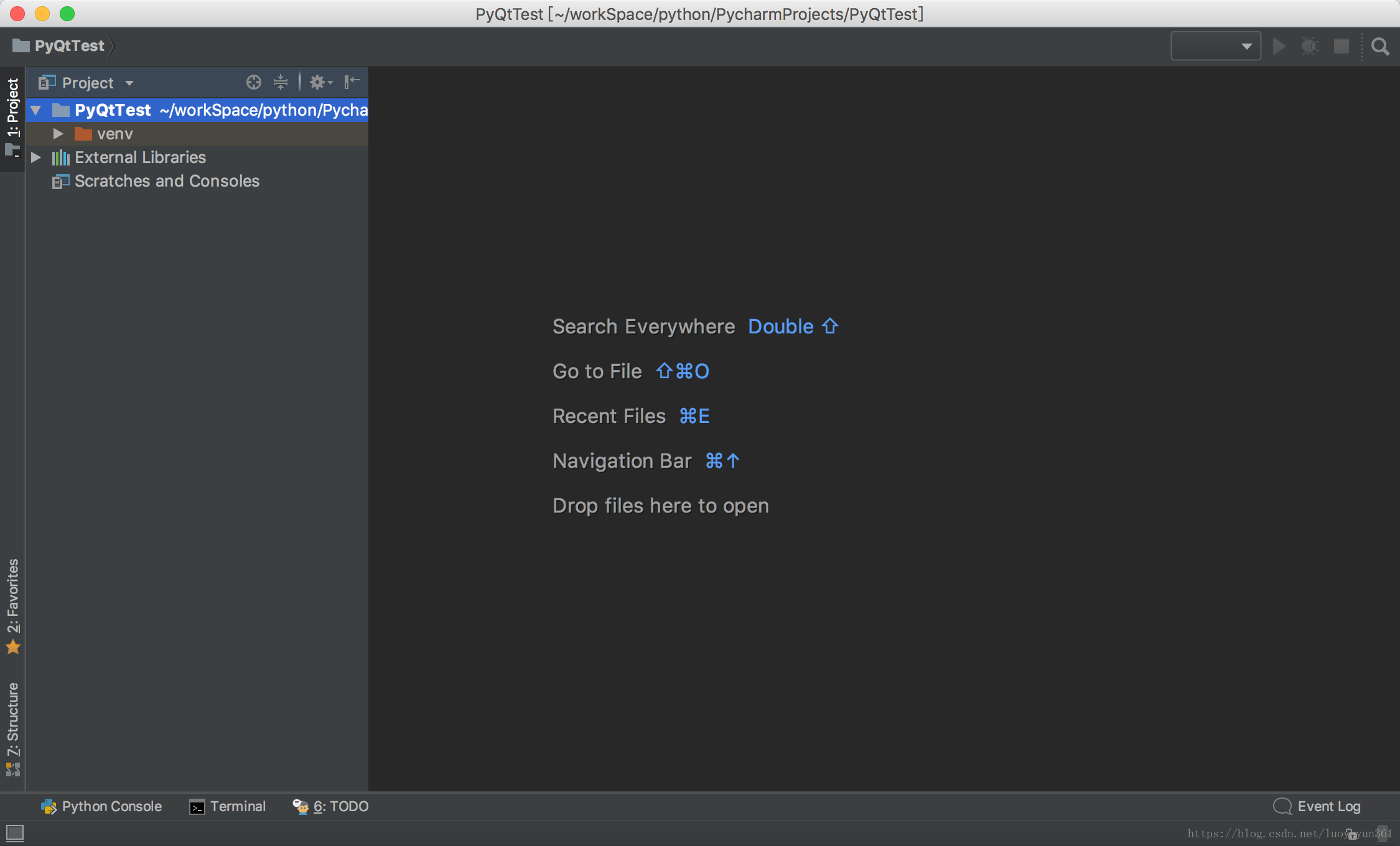Screen dimensions: 1400x846
Task: Click the Project panel title icon
Action: pyautogui.click(x=47, y=82)
